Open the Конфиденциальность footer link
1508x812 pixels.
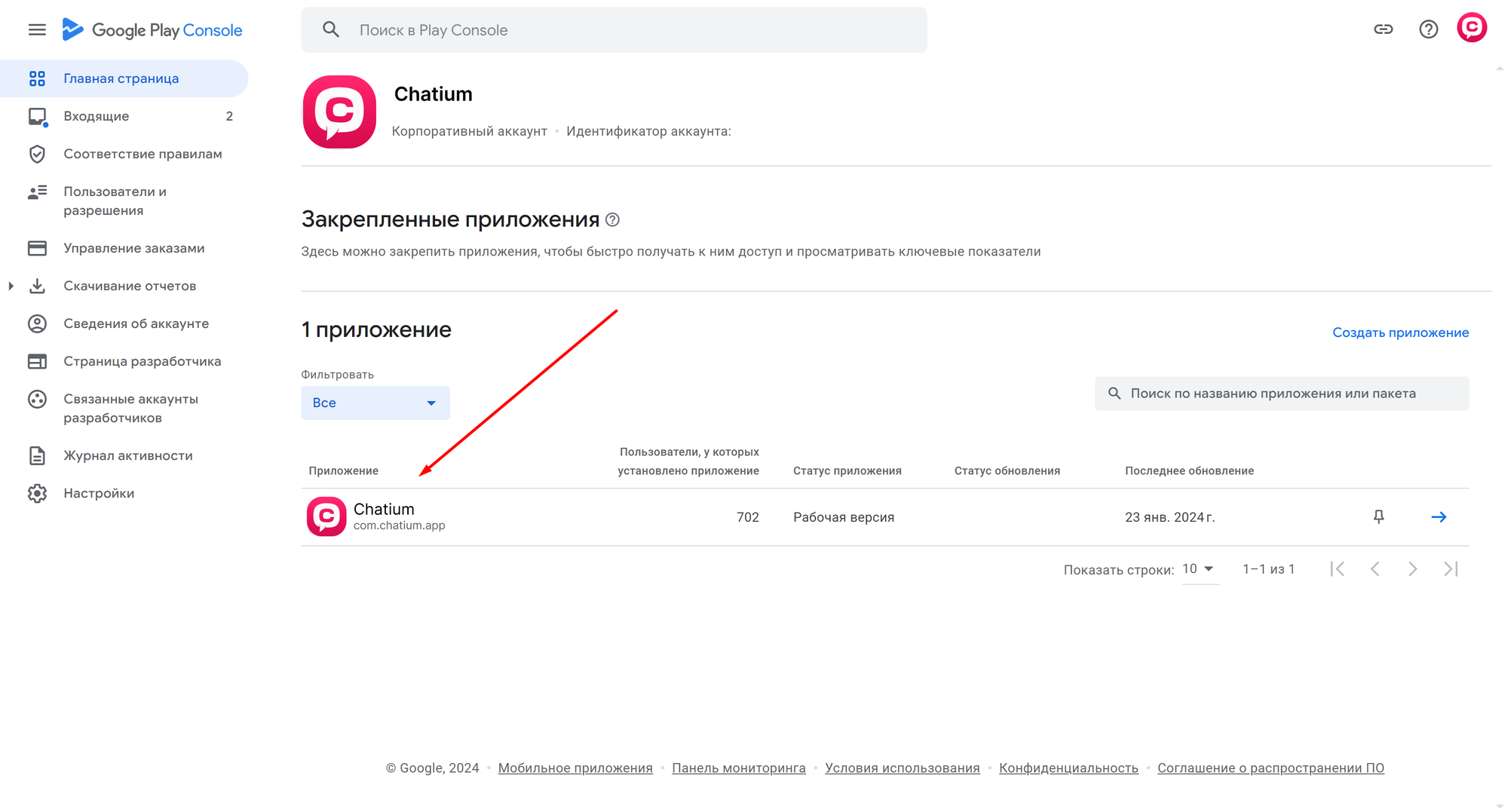tap(1068, 768)
